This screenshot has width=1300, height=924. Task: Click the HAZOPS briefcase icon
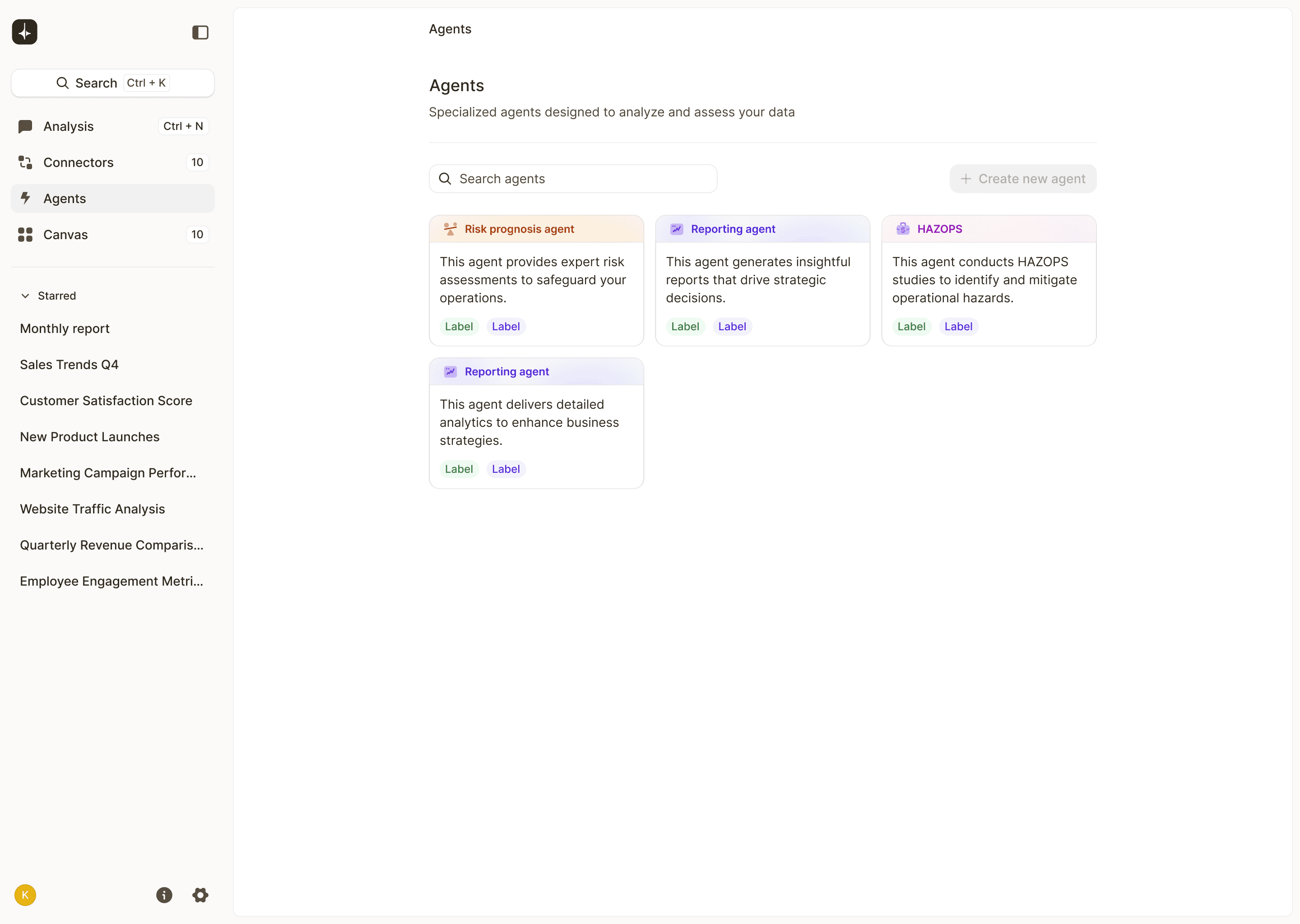pyautogui.click(x=902, y=229)
